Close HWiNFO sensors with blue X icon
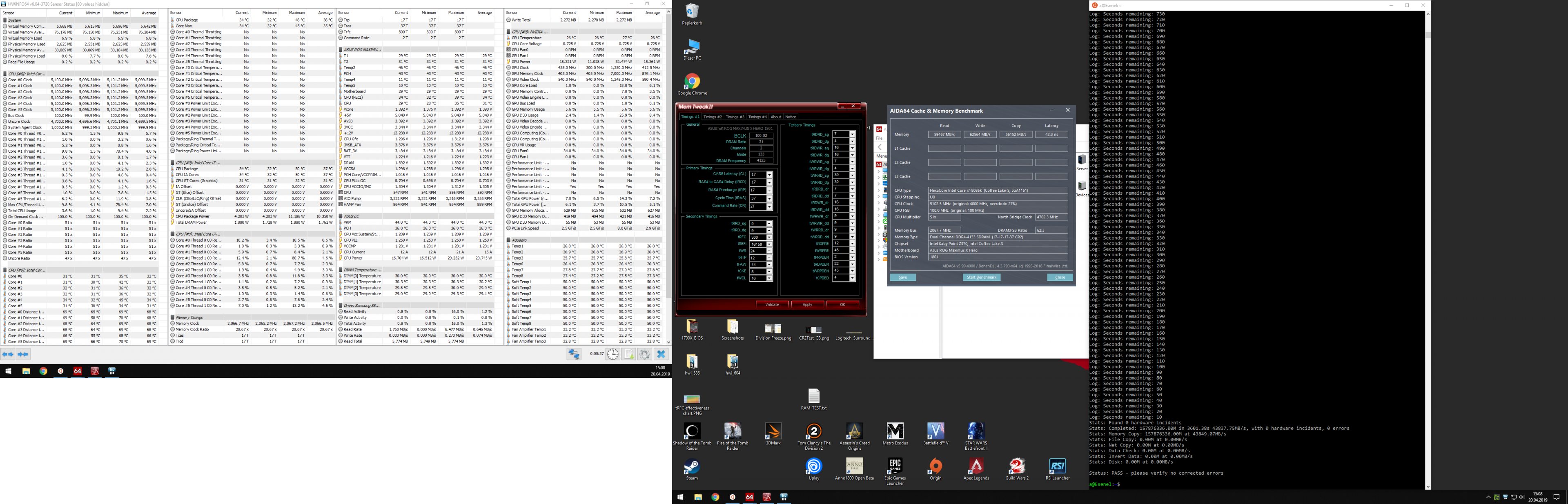Image resolution: width=1568 pixels, height=504 pixels. (661, 354)
